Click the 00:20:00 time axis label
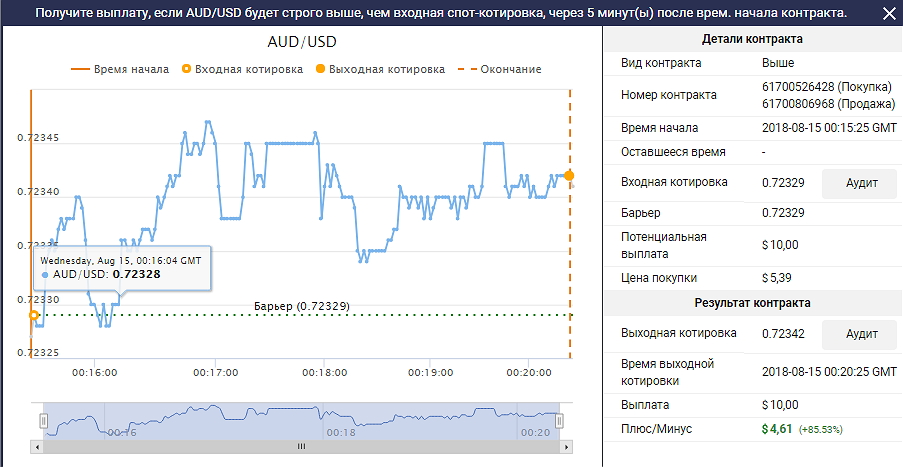The height and width of the screenshot is (467, 903). [x=529, y=373]
